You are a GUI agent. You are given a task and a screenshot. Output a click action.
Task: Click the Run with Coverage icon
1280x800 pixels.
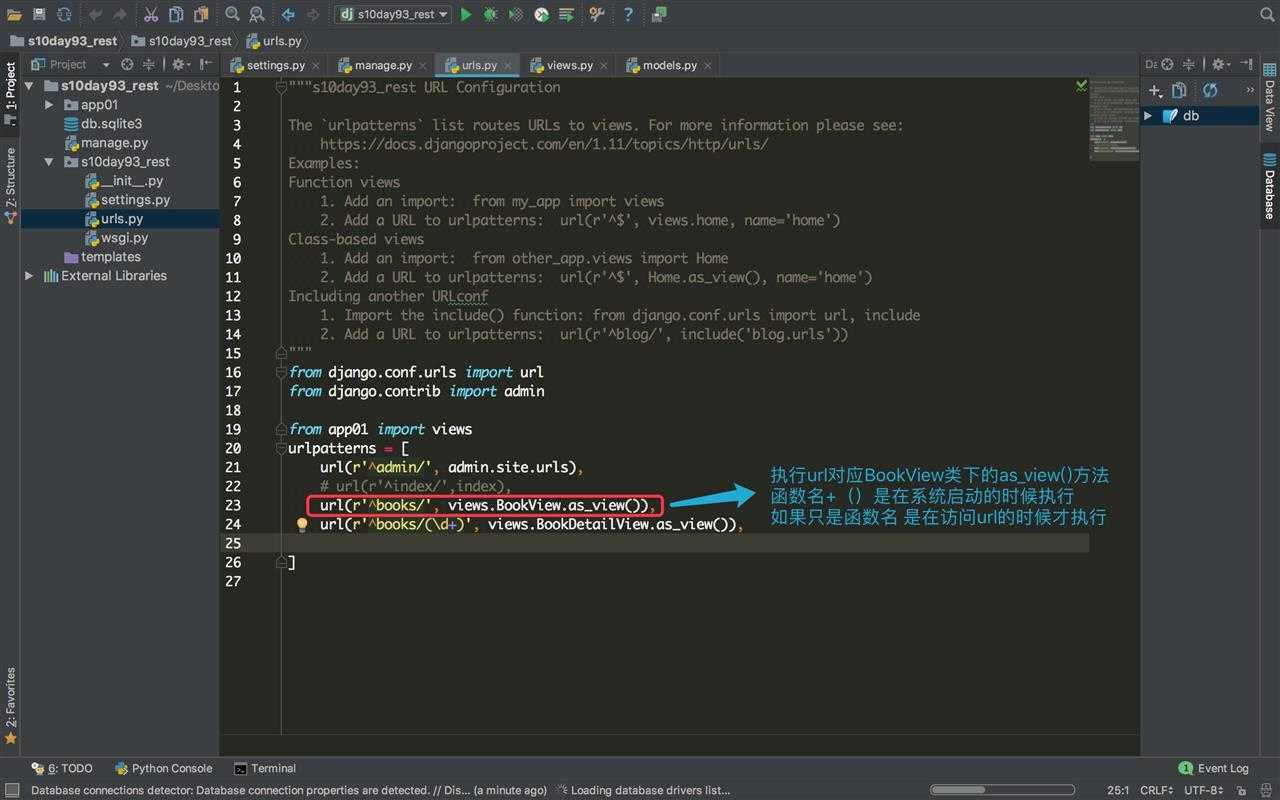[516, 14]
